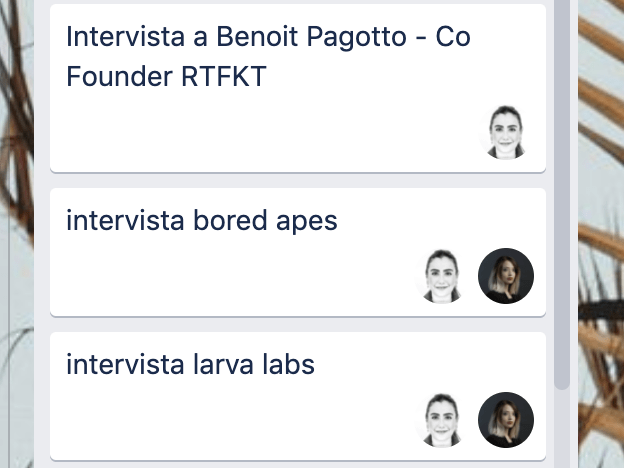
Task: Click gap between bored apes and larva labs cards
Action: pyautogui.click(x=298, y=325)
